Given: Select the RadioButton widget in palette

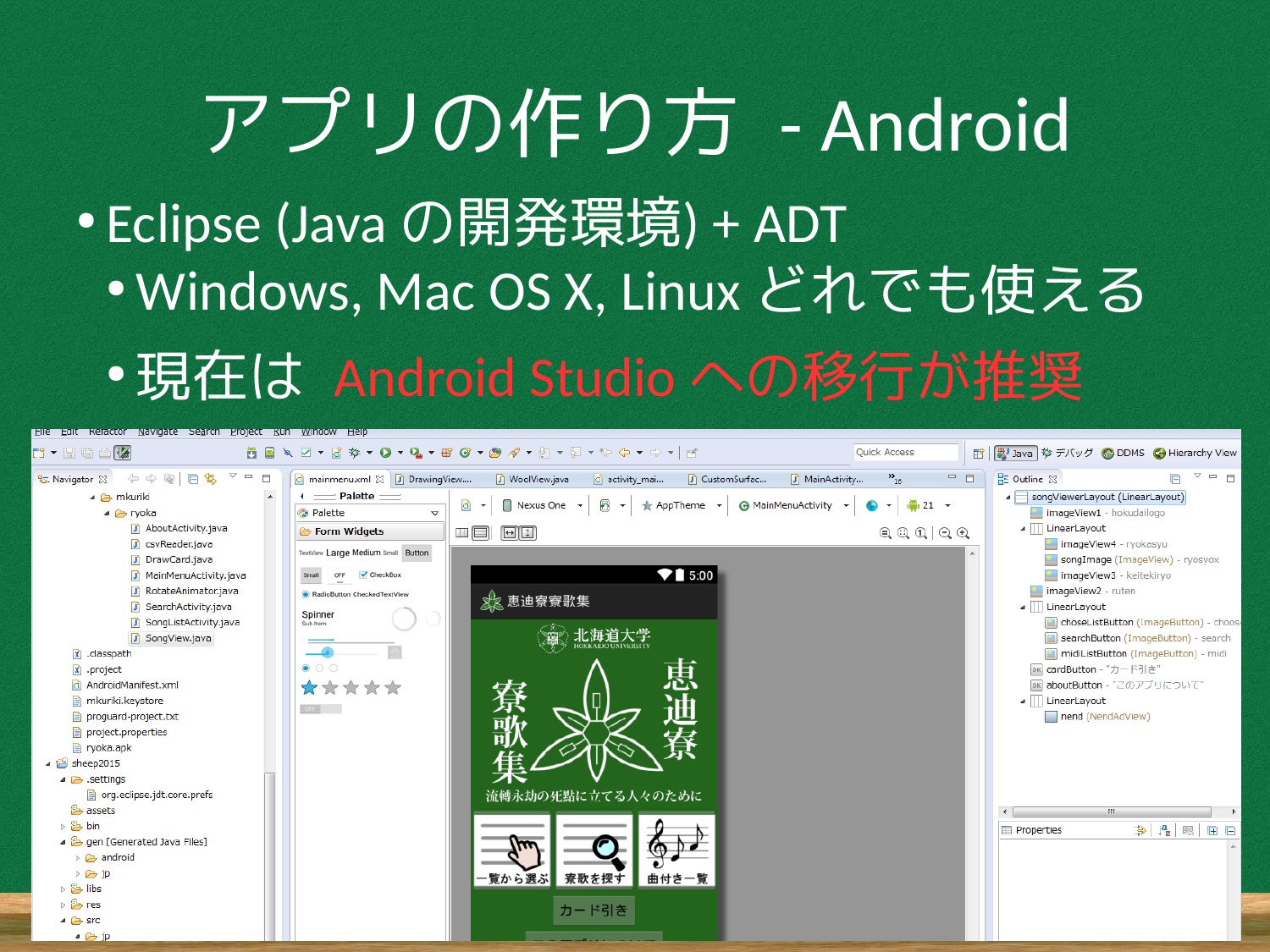Looking at the screenshot, I should click(x=326, y=594).
